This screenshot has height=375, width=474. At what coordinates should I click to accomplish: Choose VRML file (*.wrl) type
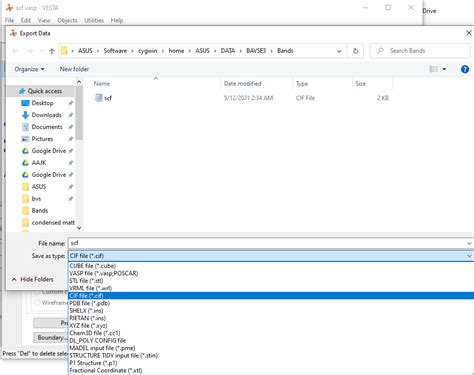coord(271,288)
